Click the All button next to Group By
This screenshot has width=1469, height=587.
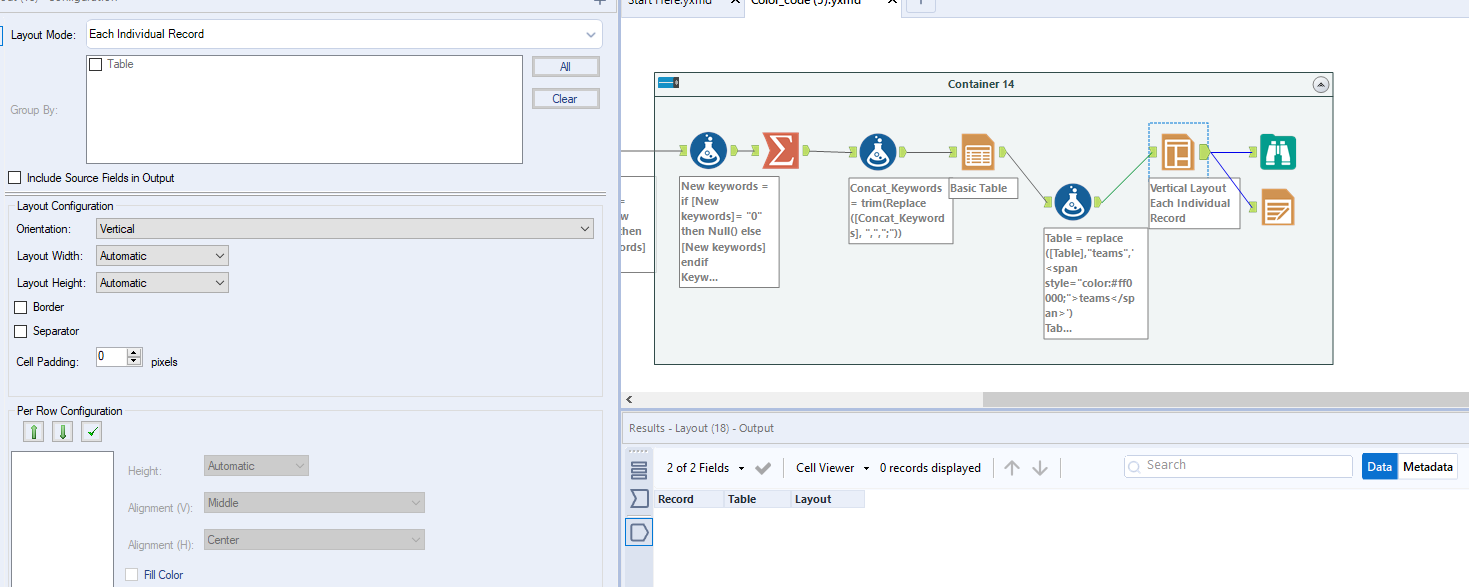click(565, 66)
